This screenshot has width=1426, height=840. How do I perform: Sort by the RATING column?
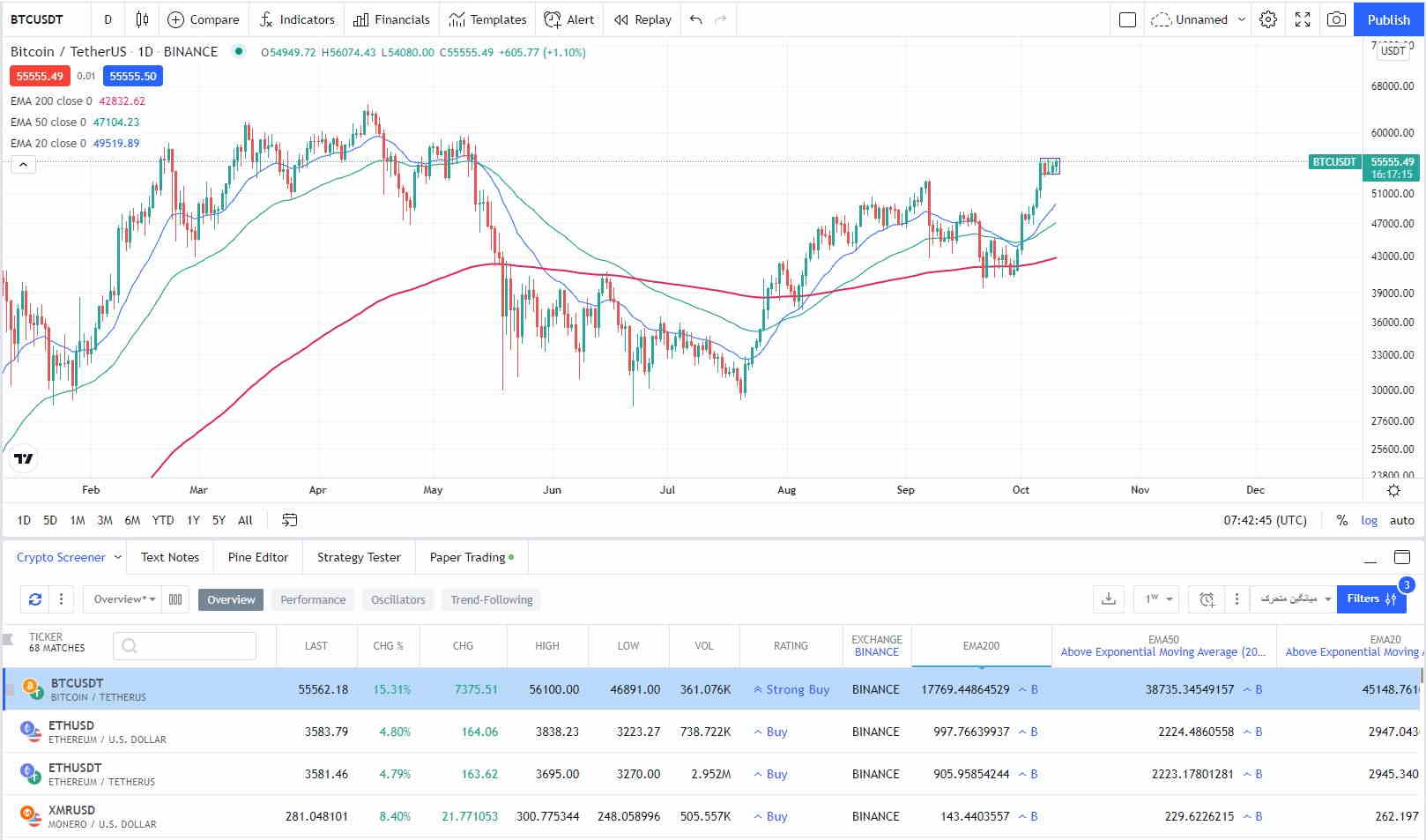[x=791, y=646]
